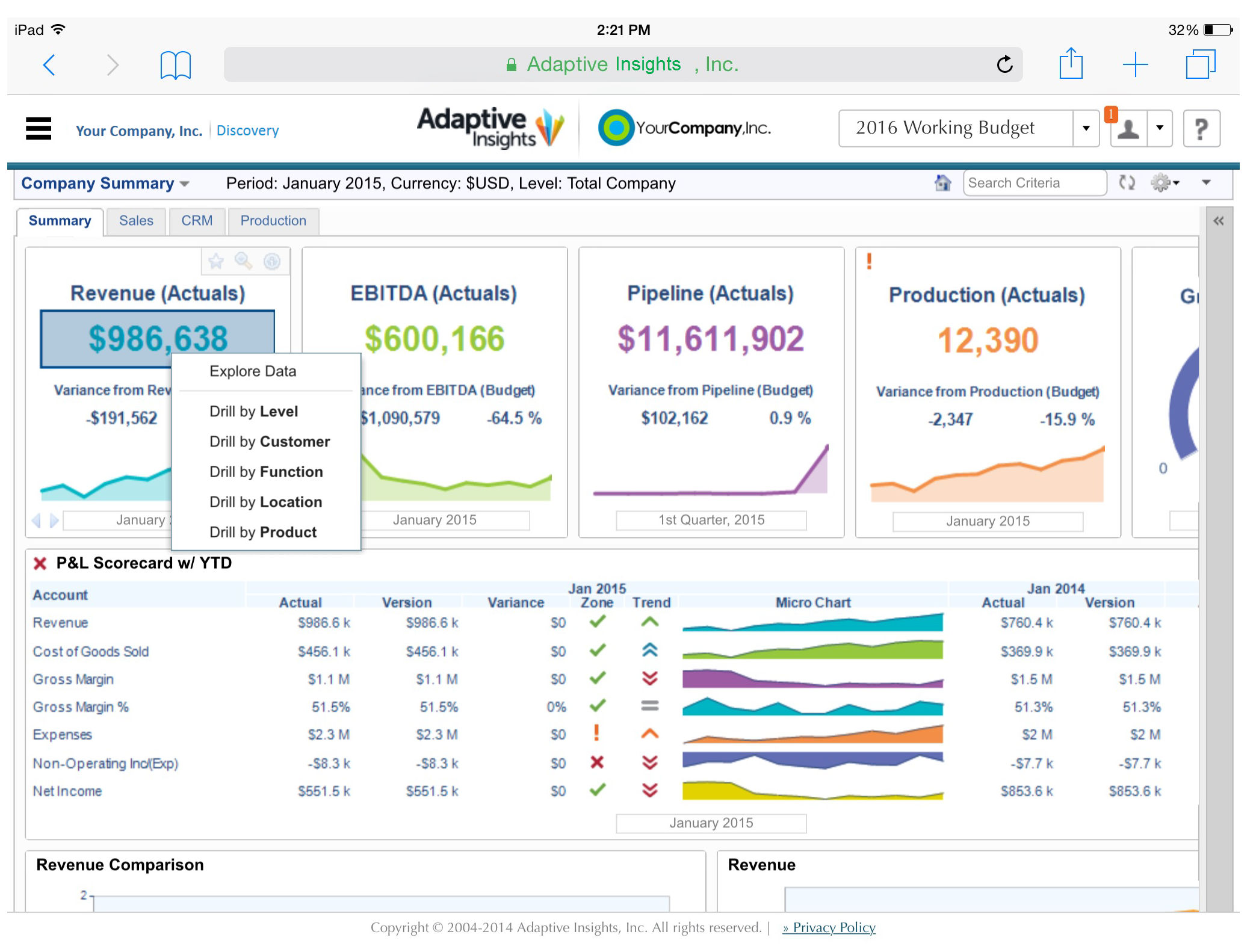Switch to the Production tab
This screenshot has width=1259, height=952.
click(273, 221)
